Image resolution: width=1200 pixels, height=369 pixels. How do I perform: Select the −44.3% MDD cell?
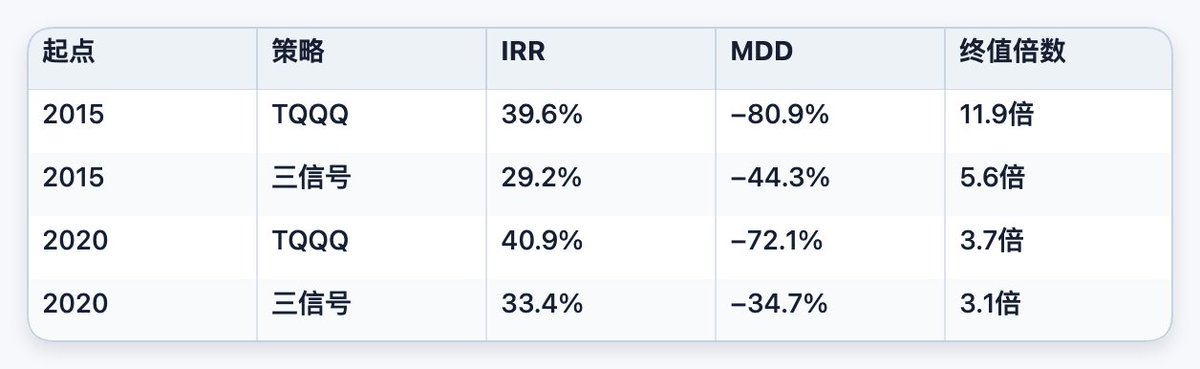[779, 178]
